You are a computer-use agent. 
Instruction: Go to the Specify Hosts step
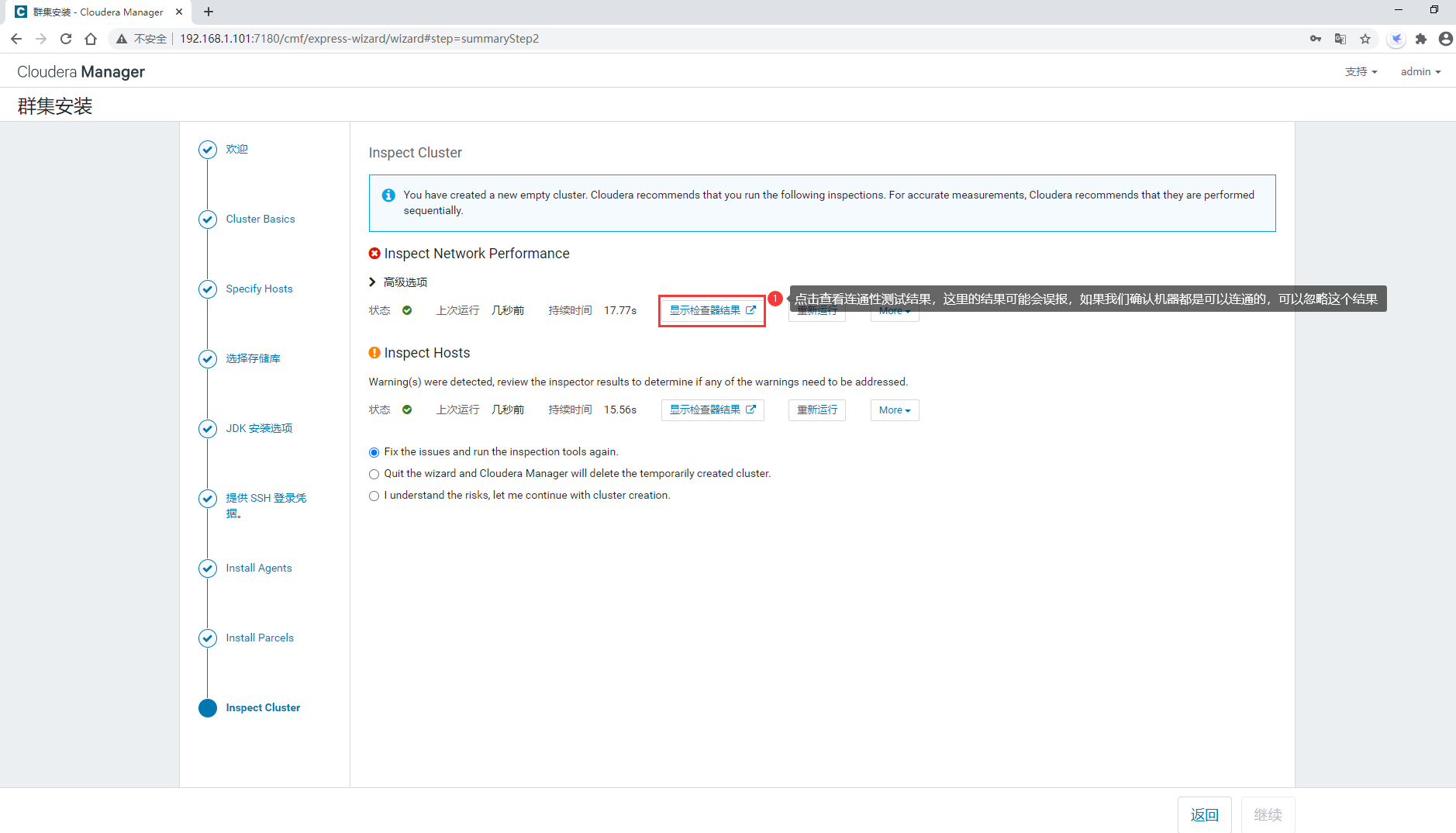pyautogui.click(x=260, y=289)
